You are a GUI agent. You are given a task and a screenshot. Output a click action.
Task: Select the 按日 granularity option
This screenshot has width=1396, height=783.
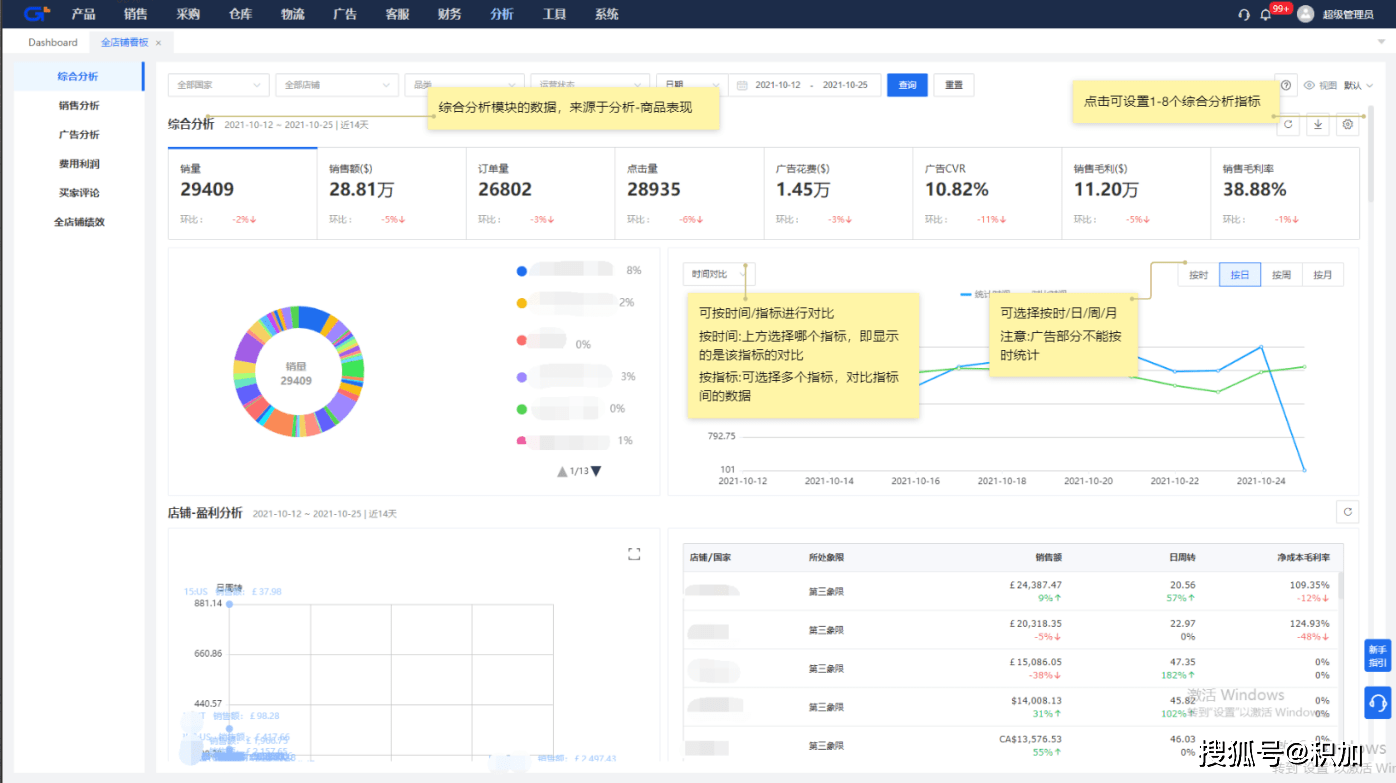tap(1240, 275)
